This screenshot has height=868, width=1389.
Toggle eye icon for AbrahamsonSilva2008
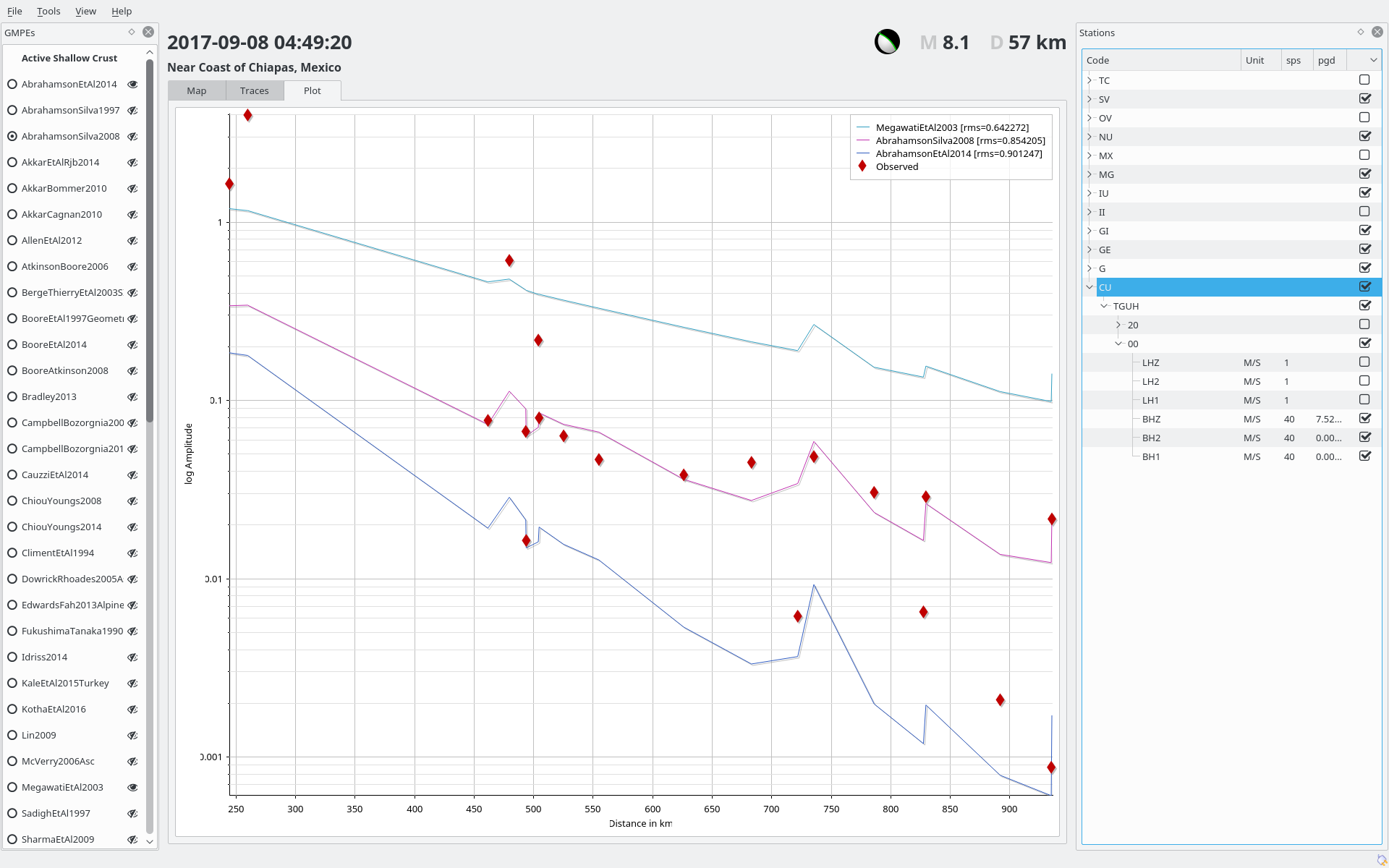[x=132, y=137]
